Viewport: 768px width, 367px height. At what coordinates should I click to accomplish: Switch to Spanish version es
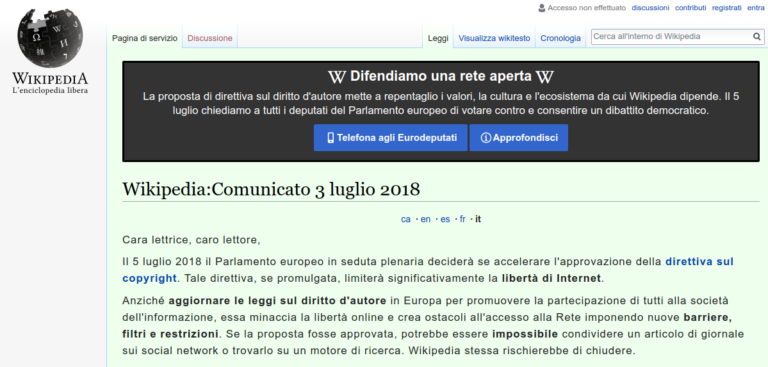(445, 219)
